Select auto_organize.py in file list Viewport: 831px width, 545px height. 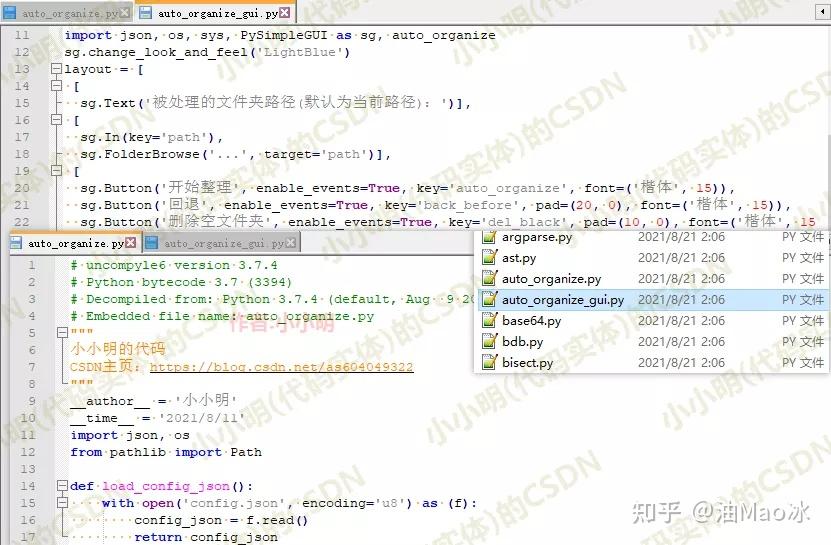pos(651,279)
